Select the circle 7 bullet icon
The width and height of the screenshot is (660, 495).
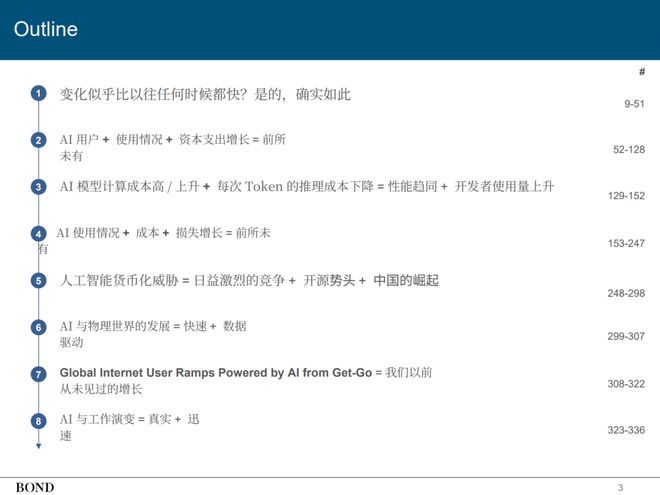[38, 374]
